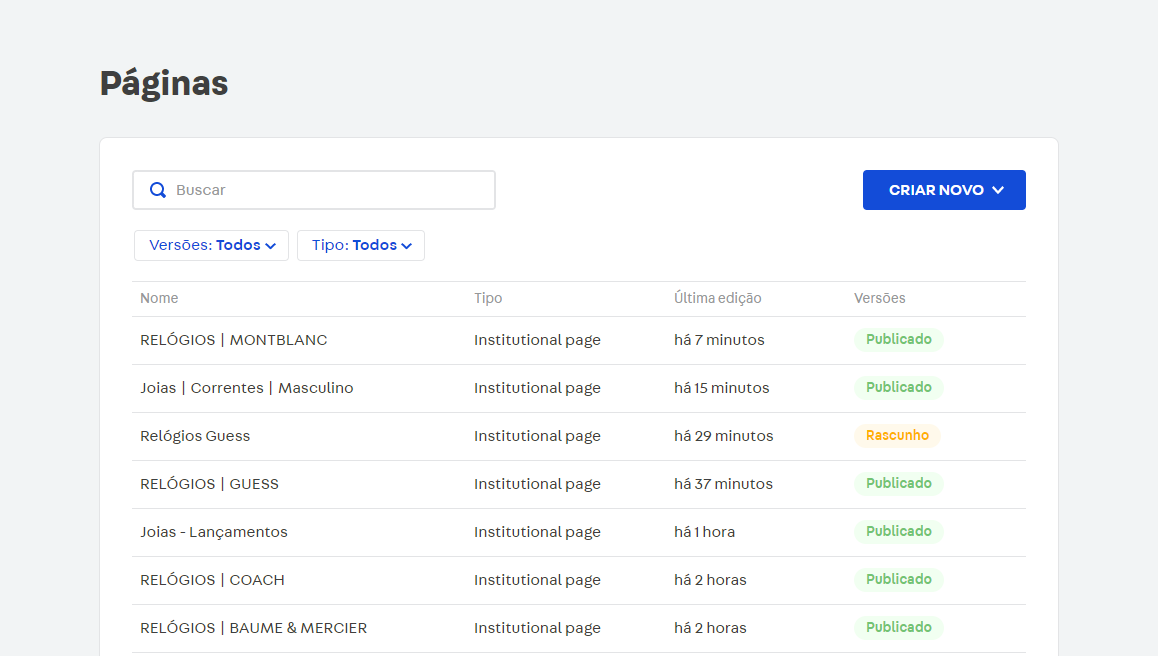Click the Nome column header
This screenshot has height=656, width=1158.
159,298
